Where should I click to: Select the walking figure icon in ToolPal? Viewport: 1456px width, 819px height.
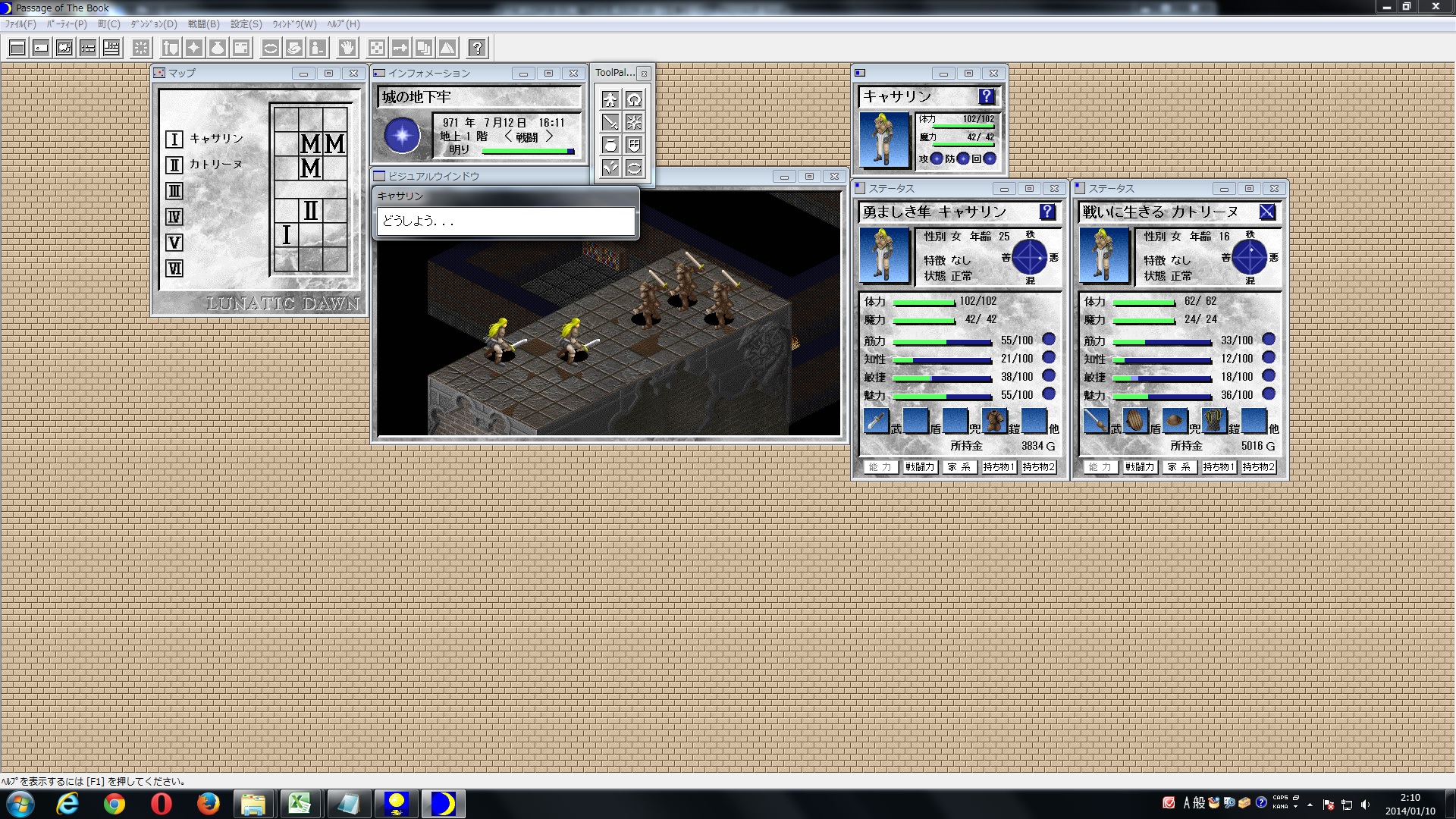610,99
